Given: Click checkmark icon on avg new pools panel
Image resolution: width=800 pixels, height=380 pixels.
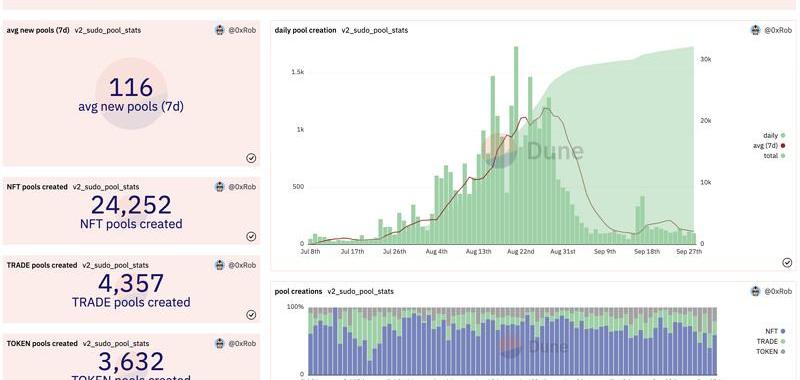Looking at the screenshot, I should click(251, 158).
